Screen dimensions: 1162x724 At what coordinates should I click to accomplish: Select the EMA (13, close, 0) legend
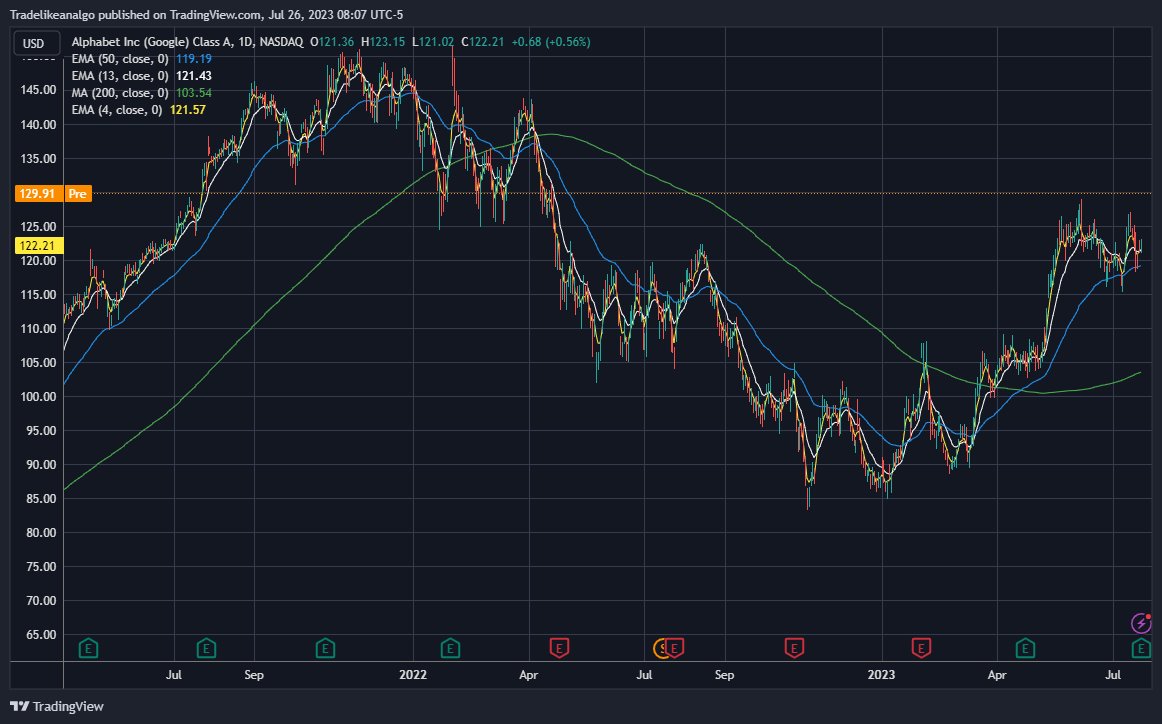point(119,76)
